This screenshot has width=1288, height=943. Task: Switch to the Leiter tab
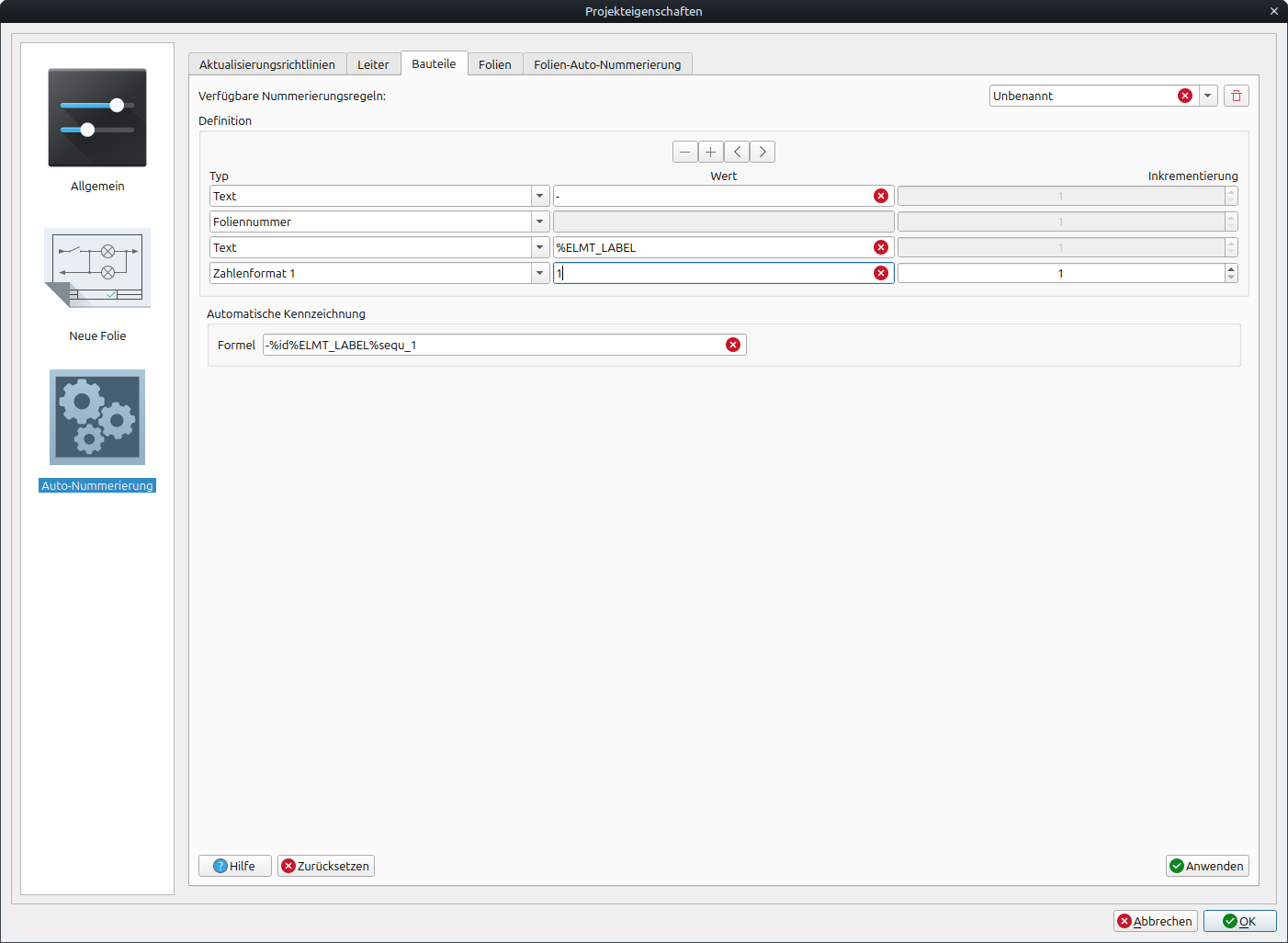[373, 64]
